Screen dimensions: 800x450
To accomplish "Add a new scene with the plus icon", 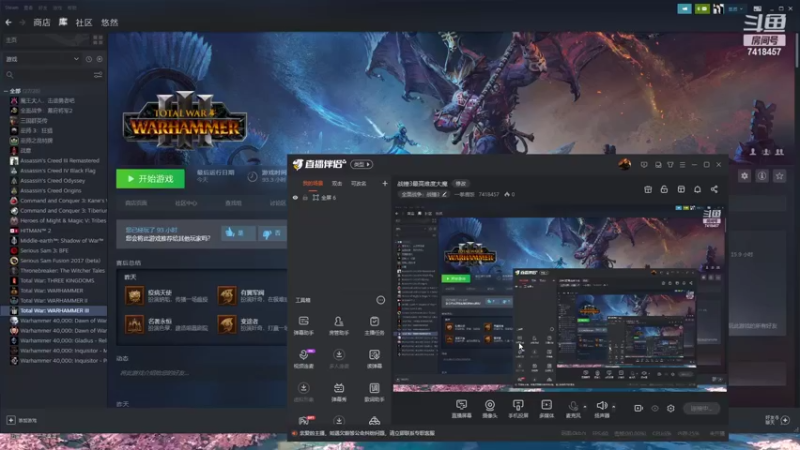I will [385, 183].
